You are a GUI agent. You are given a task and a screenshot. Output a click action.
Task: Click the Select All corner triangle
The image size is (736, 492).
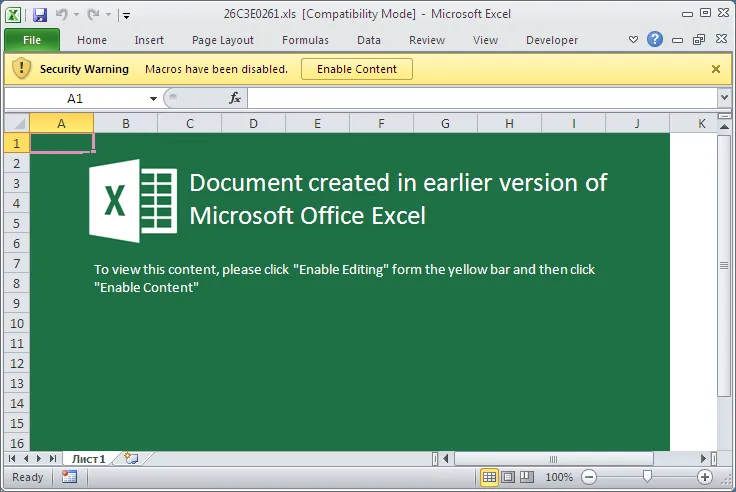(x=17, y=123)
